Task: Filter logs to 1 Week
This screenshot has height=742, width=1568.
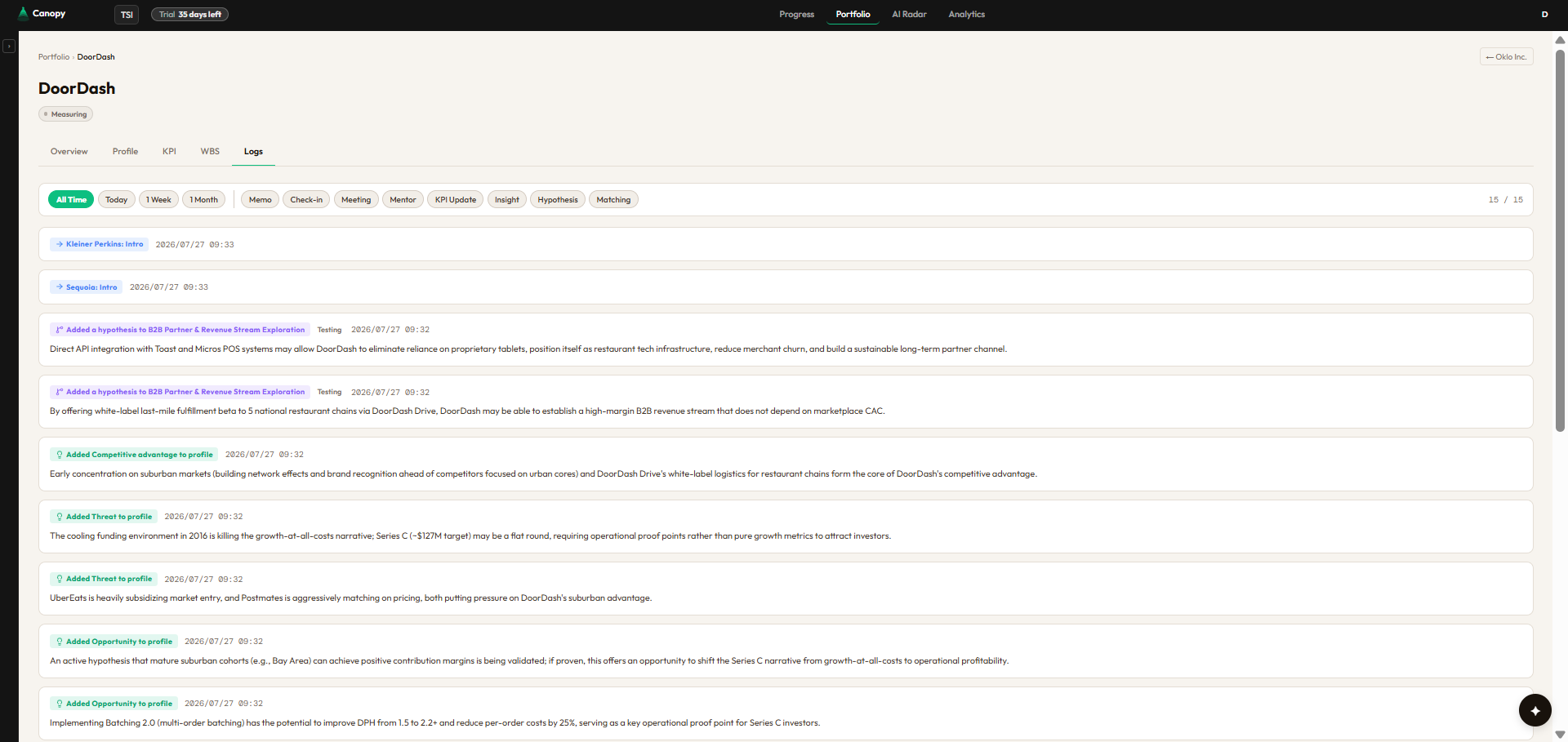Action: pos(158,199)
